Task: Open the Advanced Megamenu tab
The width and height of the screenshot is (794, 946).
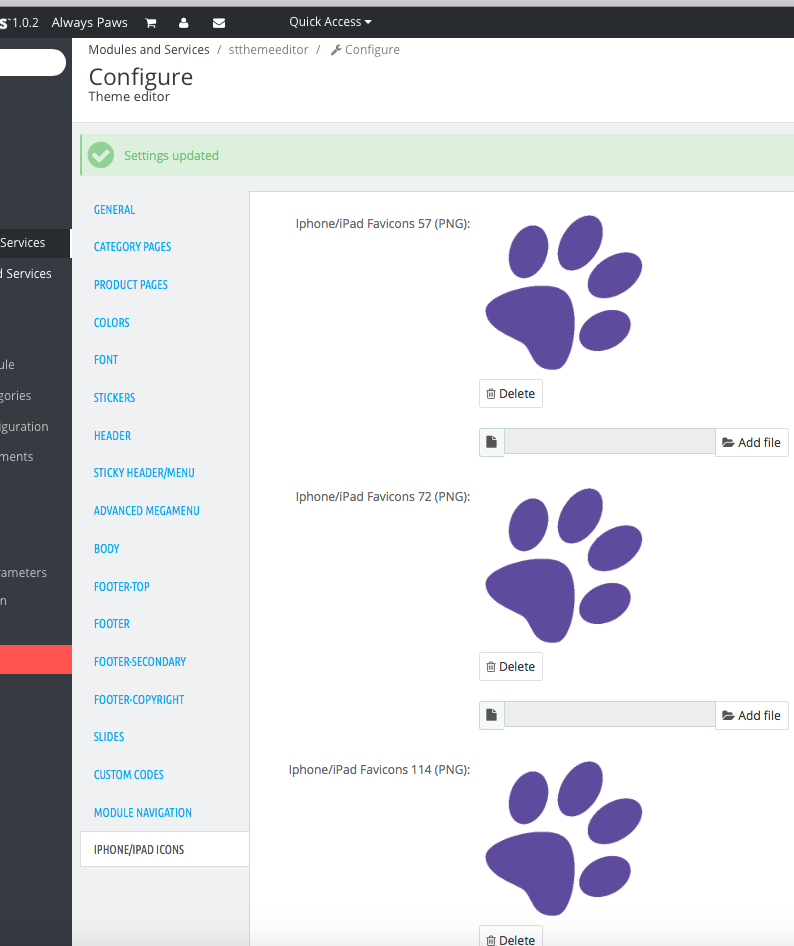Action: click(x=147, y=511)
